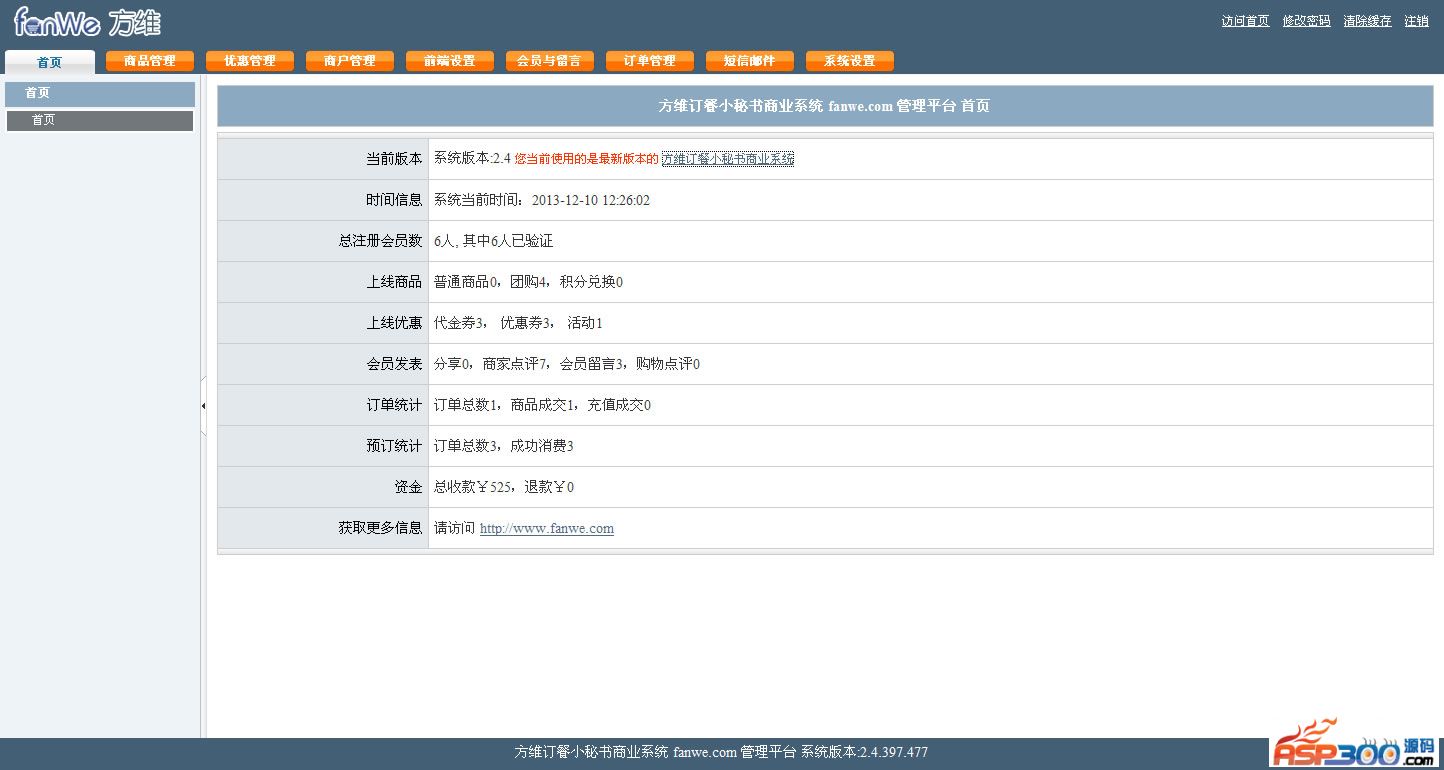Click the 上线商品 row label

click(x=394, y=282)
